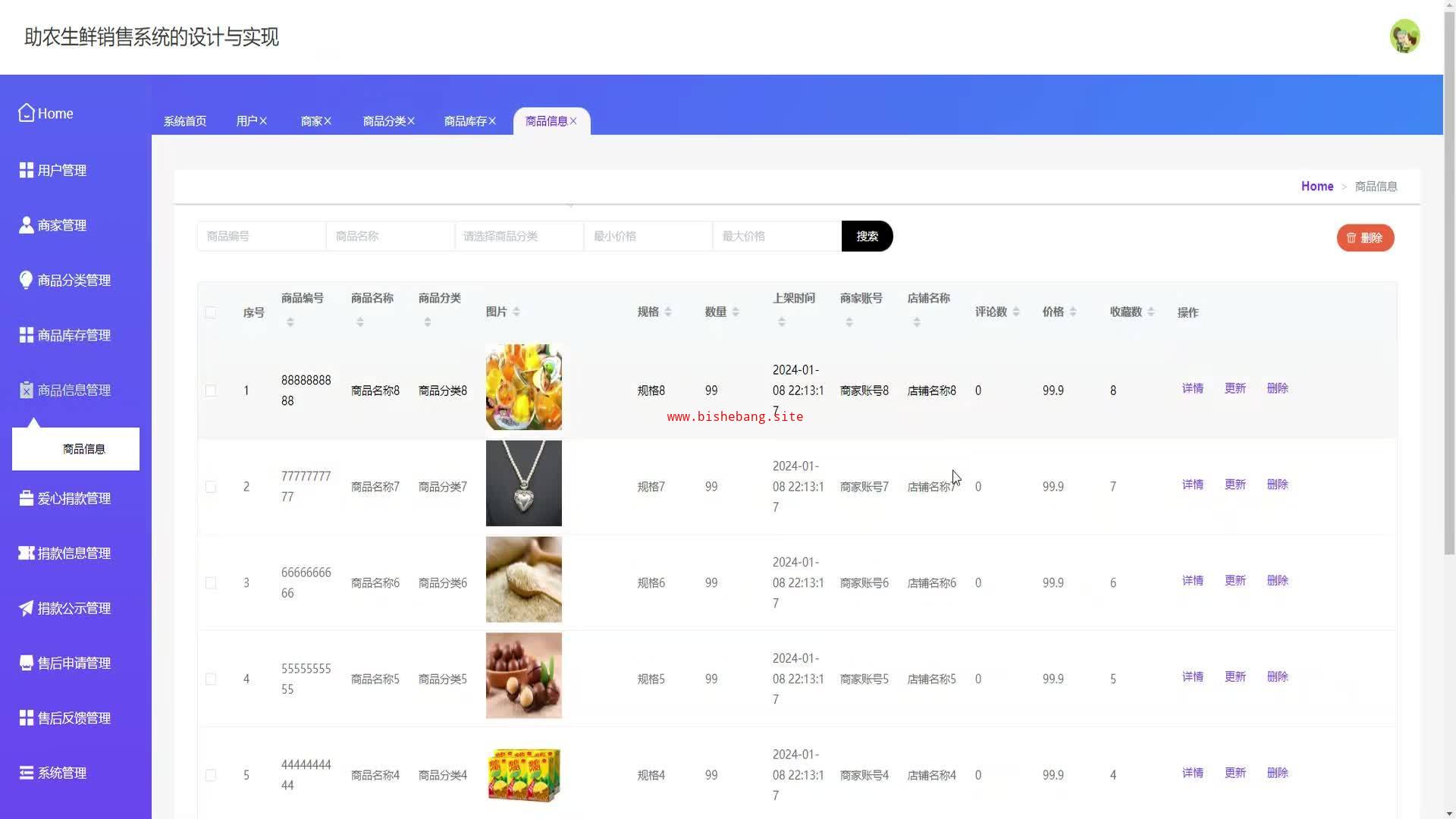Open the 请选择商品分类 dropdown
Screen dimensions: 1456x819
(519, 237)
